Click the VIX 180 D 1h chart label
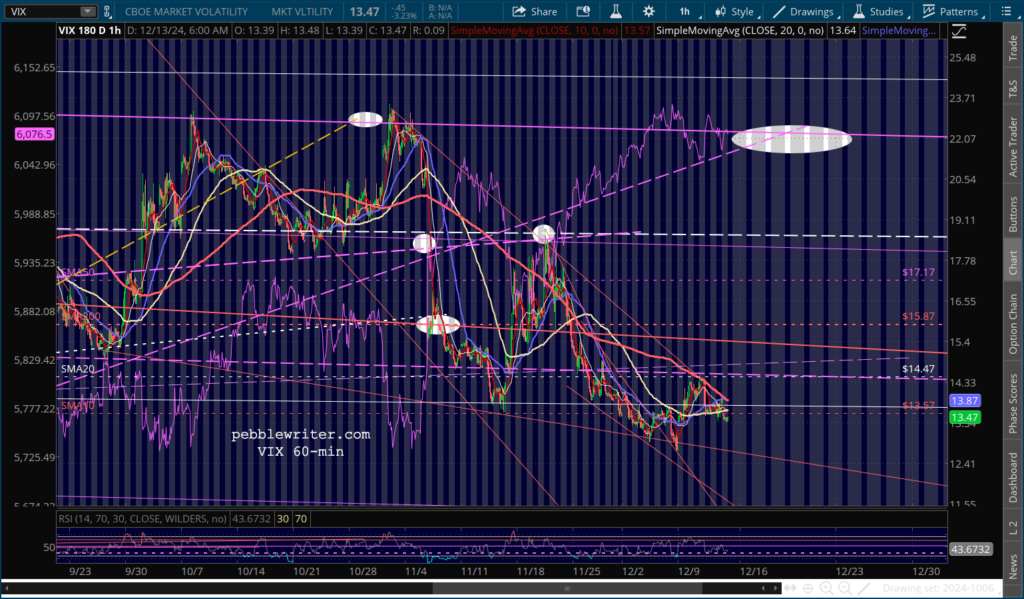Viewport: 1024px width, 599px height. [x=89, y=31]
